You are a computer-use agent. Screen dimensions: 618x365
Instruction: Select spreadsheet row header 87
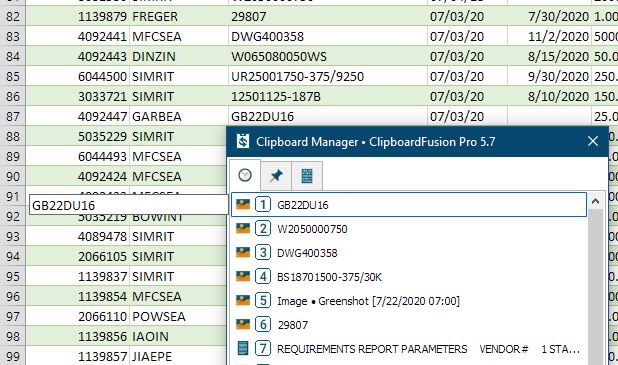click(x=13, y=117)
